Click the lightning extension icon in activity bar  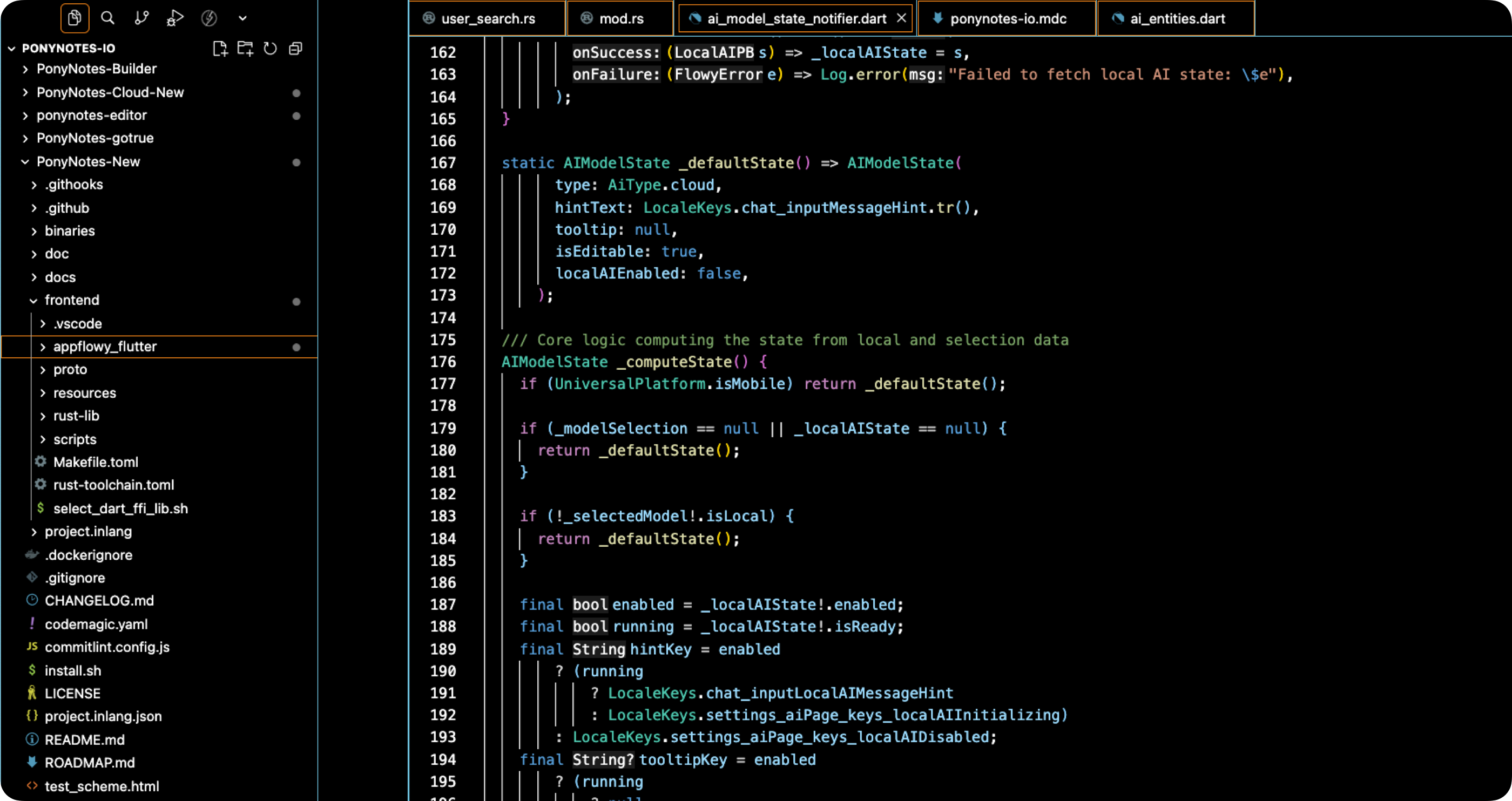[209, 18]
